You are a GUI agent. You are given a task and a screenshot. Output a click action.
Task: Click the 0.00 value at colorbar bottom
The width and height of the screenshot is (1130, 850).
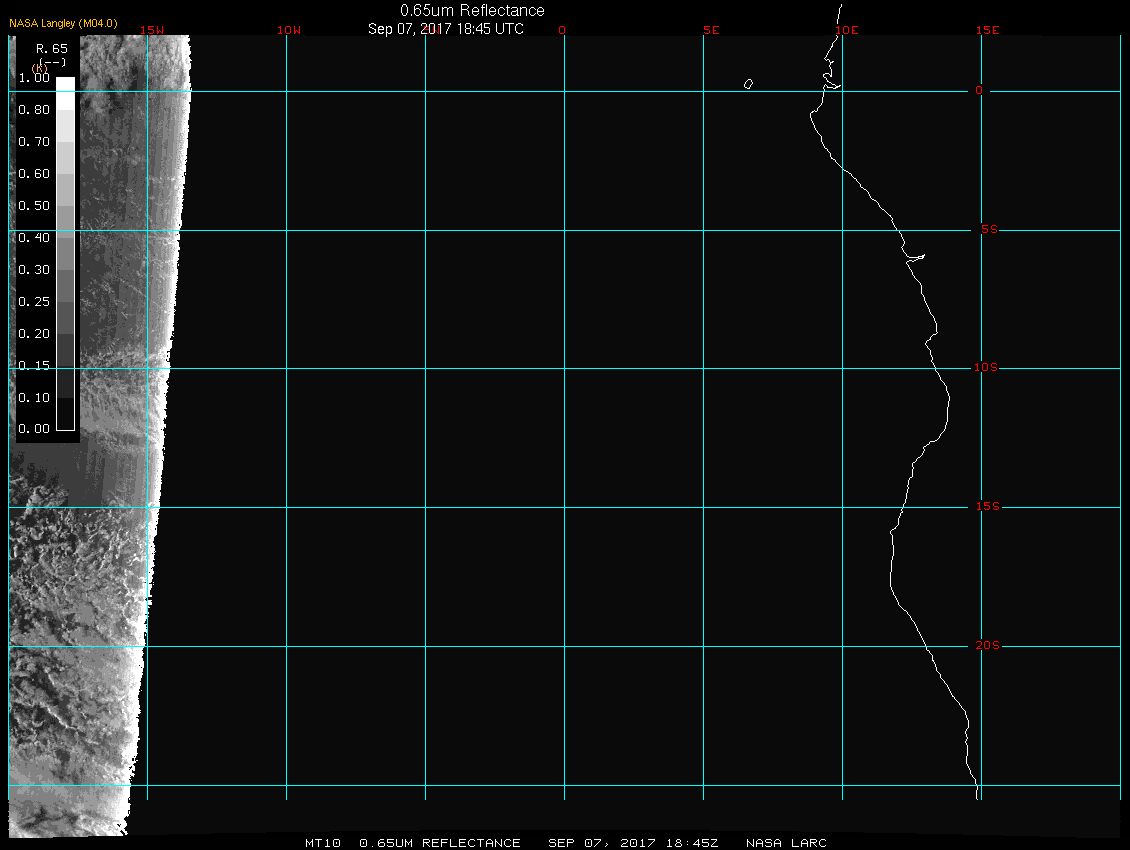(x=34, y=429)
